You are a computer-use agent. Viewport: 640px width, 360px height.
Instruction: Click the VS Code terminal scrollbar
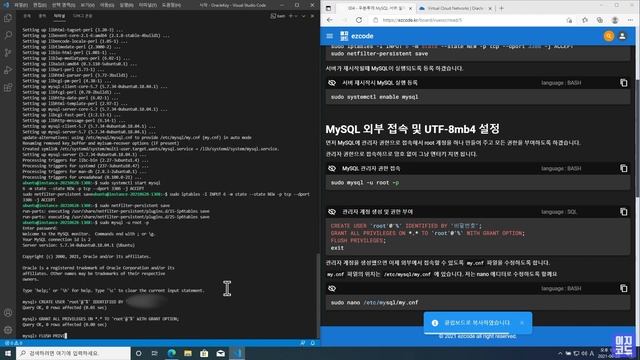317,296
